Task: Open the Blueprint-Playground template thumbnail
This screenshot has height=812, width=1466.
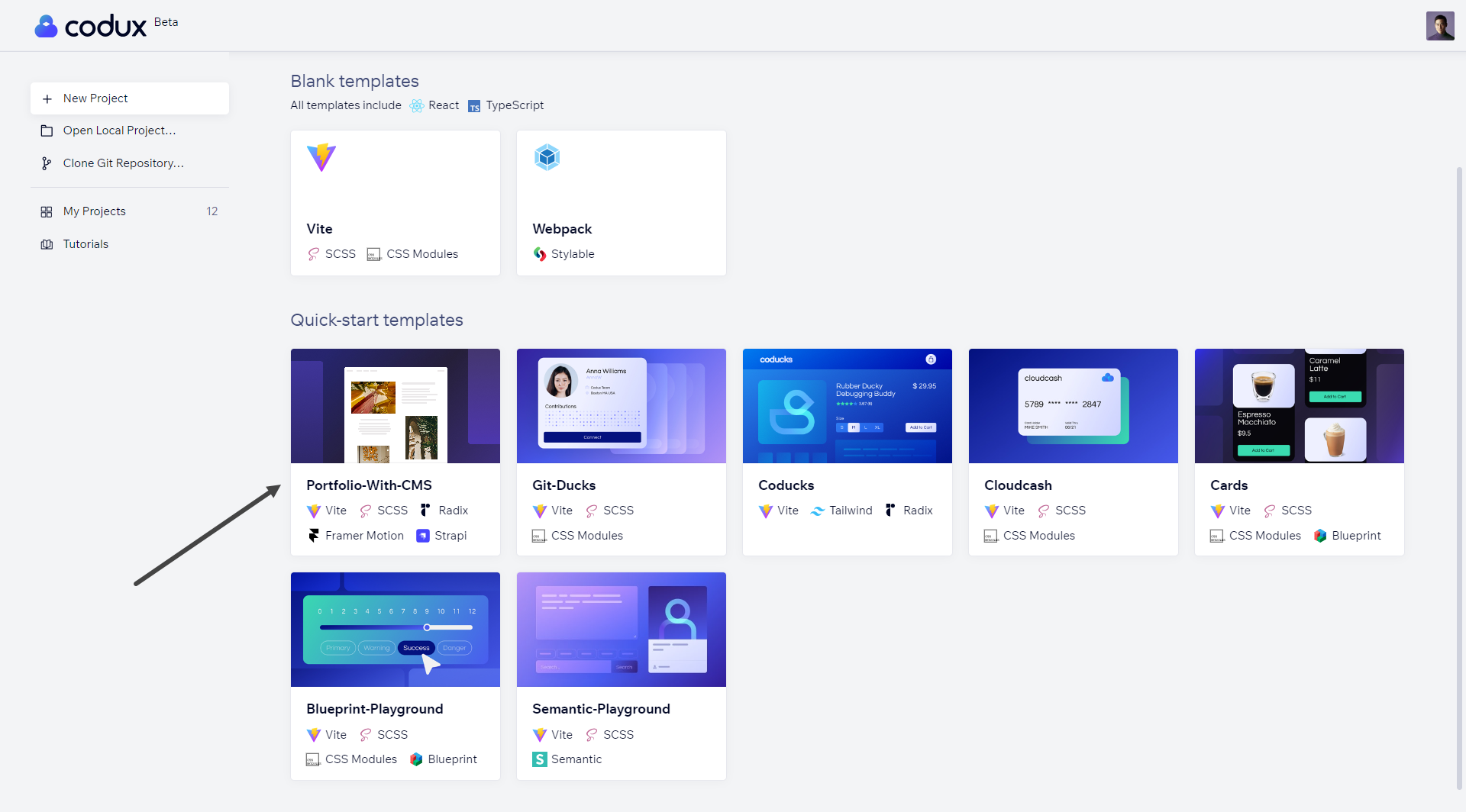Action: coord(396,630)
